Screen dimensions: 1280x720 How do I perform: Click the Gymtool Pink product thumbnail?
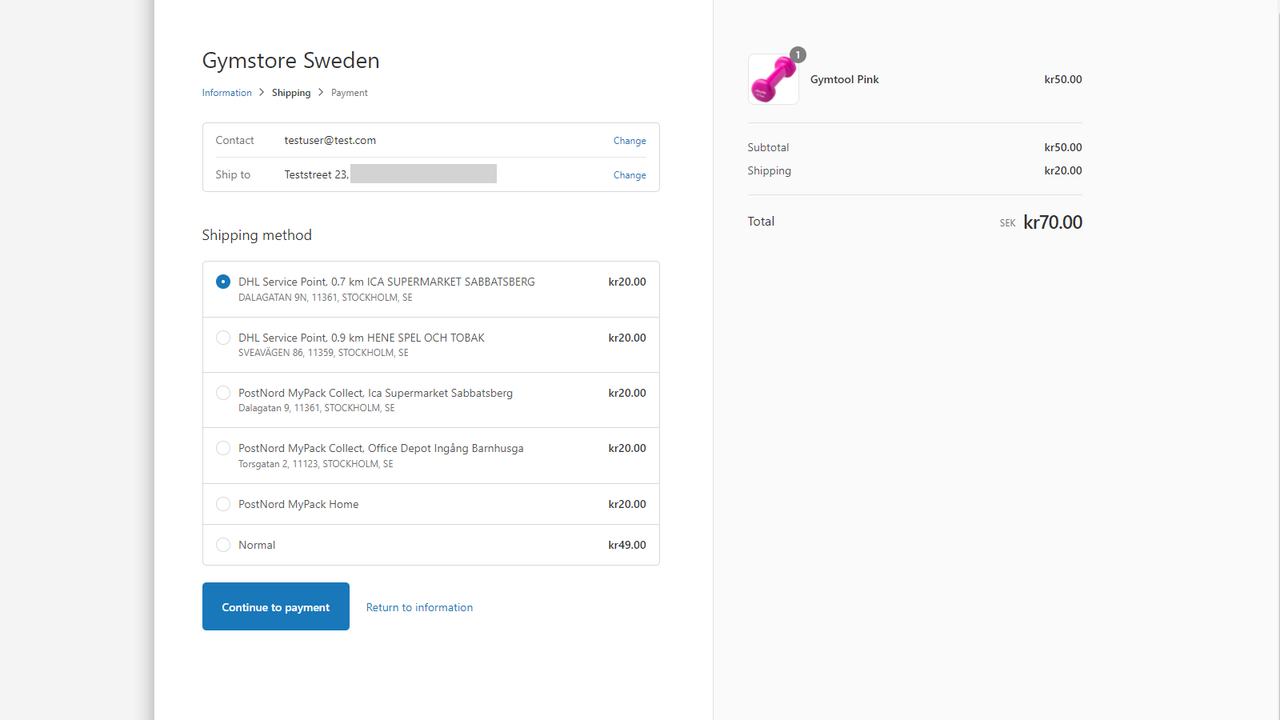pyautogui.click(x=773, y=79)
